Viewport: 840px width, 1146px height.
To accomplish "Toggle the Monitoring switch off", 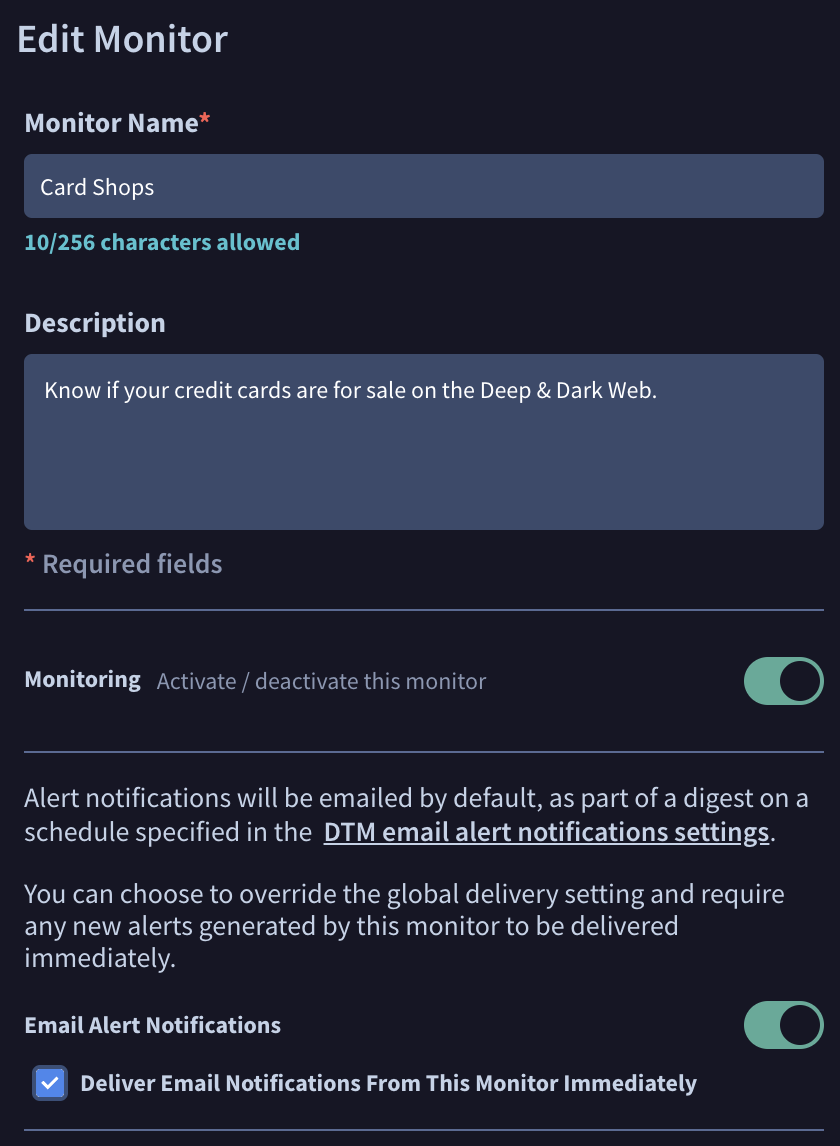I will pos(783,681).
